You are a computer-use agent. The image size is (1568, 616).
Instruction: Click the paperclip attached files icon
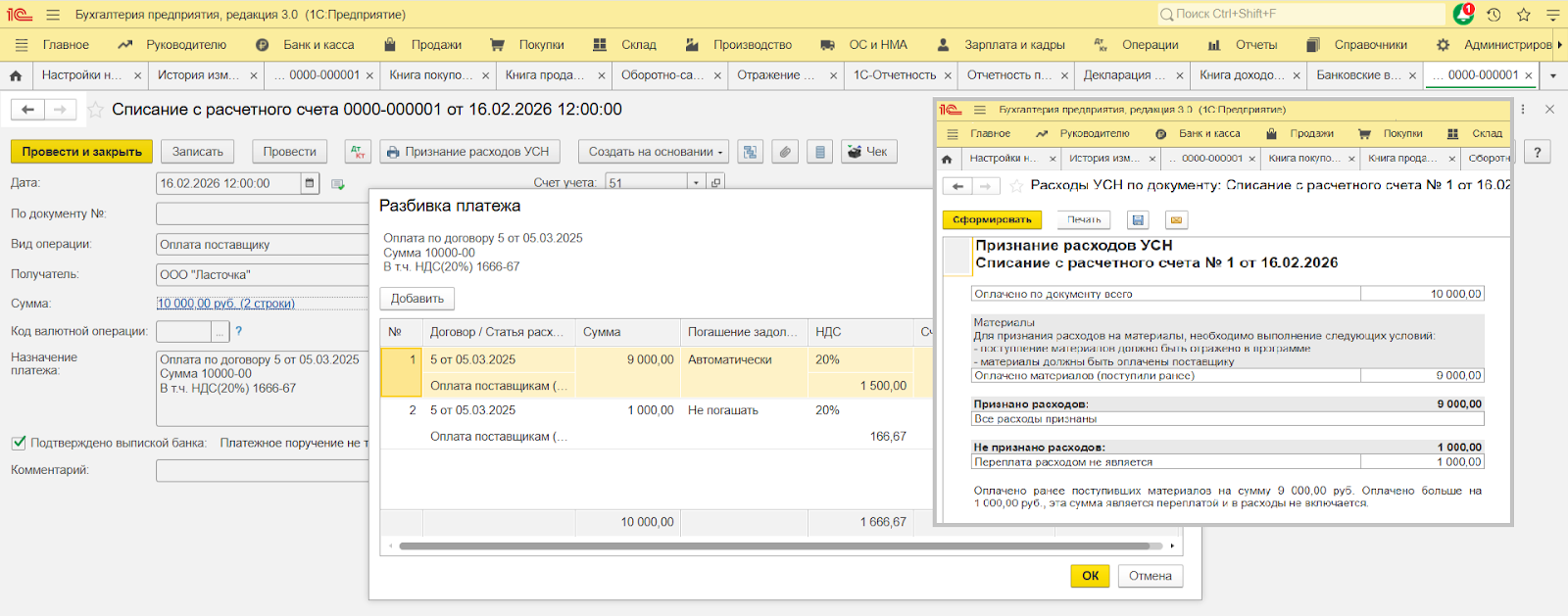tap(784, 152)
